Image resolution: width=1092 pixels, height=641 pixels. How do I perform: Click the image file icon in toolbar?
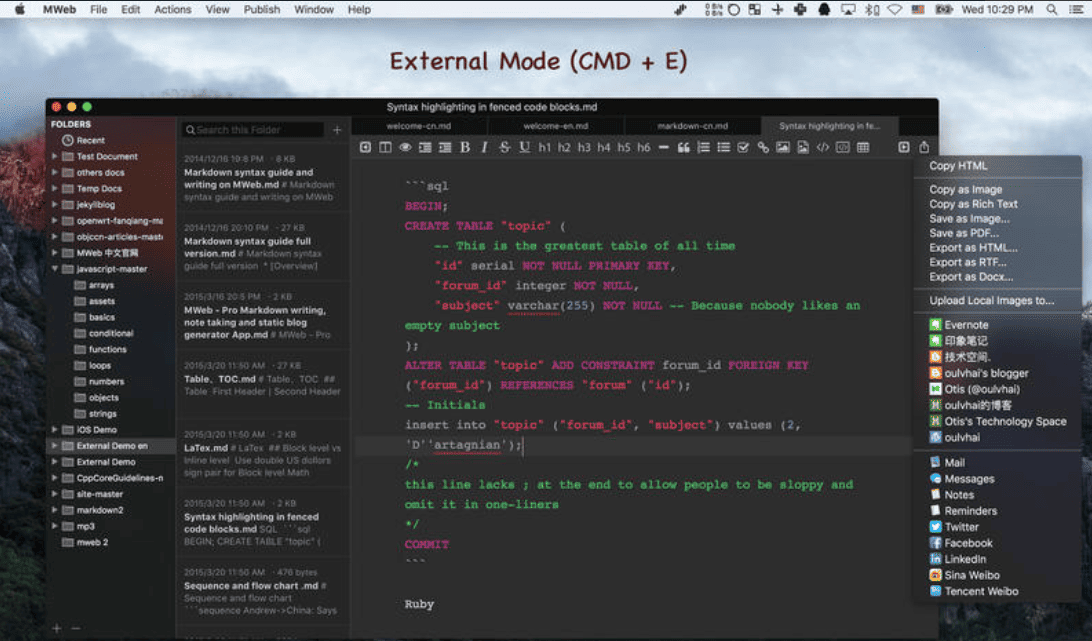803,147
